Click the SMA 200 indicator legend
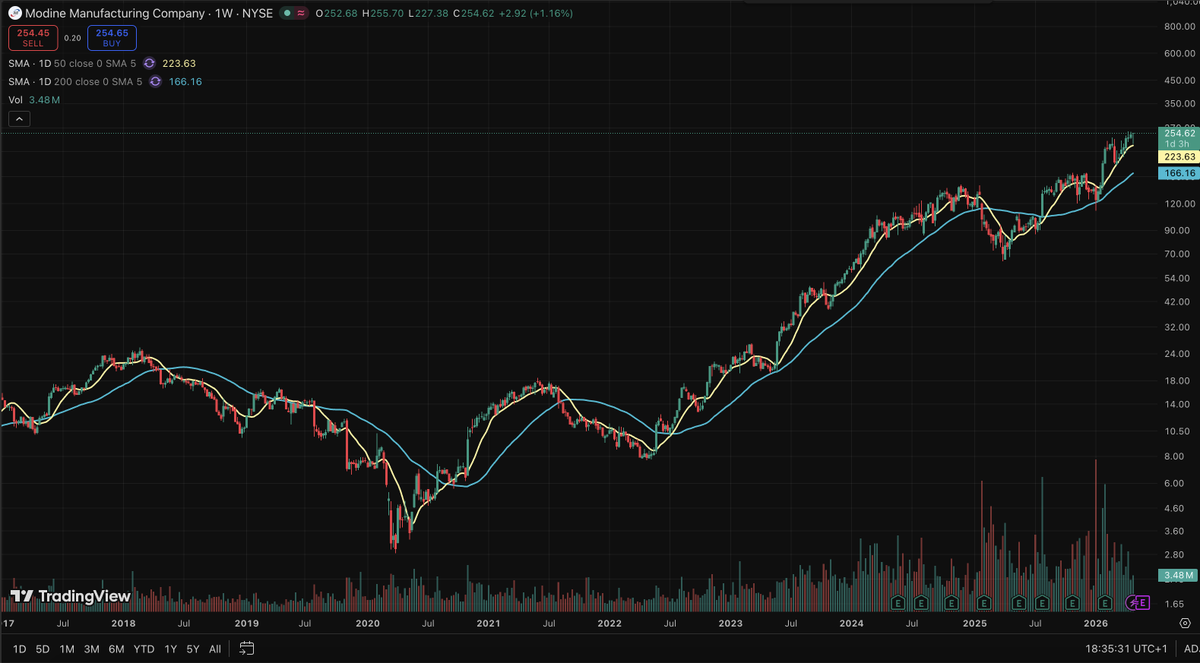The image size is (1200, 663). coord(75,81)
